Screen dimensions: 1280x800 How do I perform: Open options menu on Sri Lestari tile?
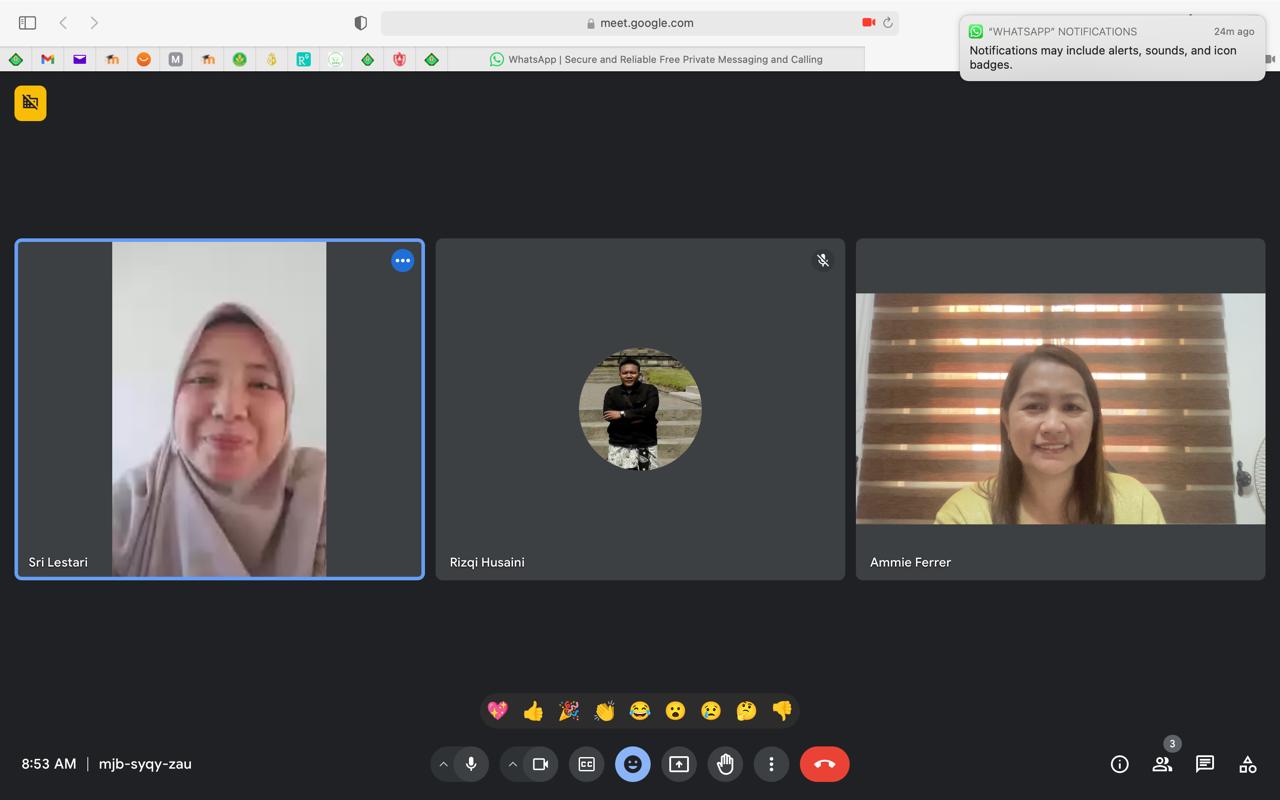point(402,260)
